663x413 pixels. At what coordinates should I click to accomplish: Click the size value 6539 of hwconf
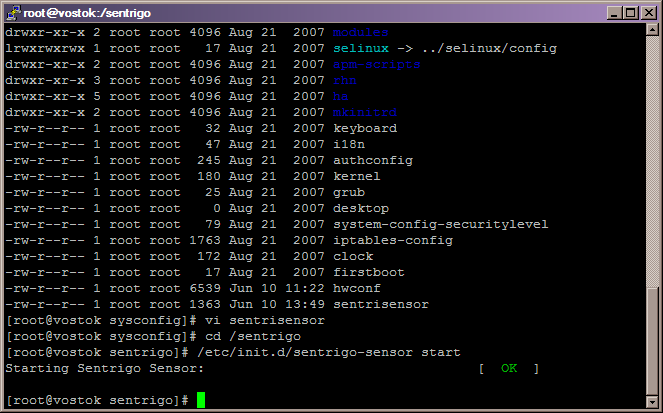(205, 289)
